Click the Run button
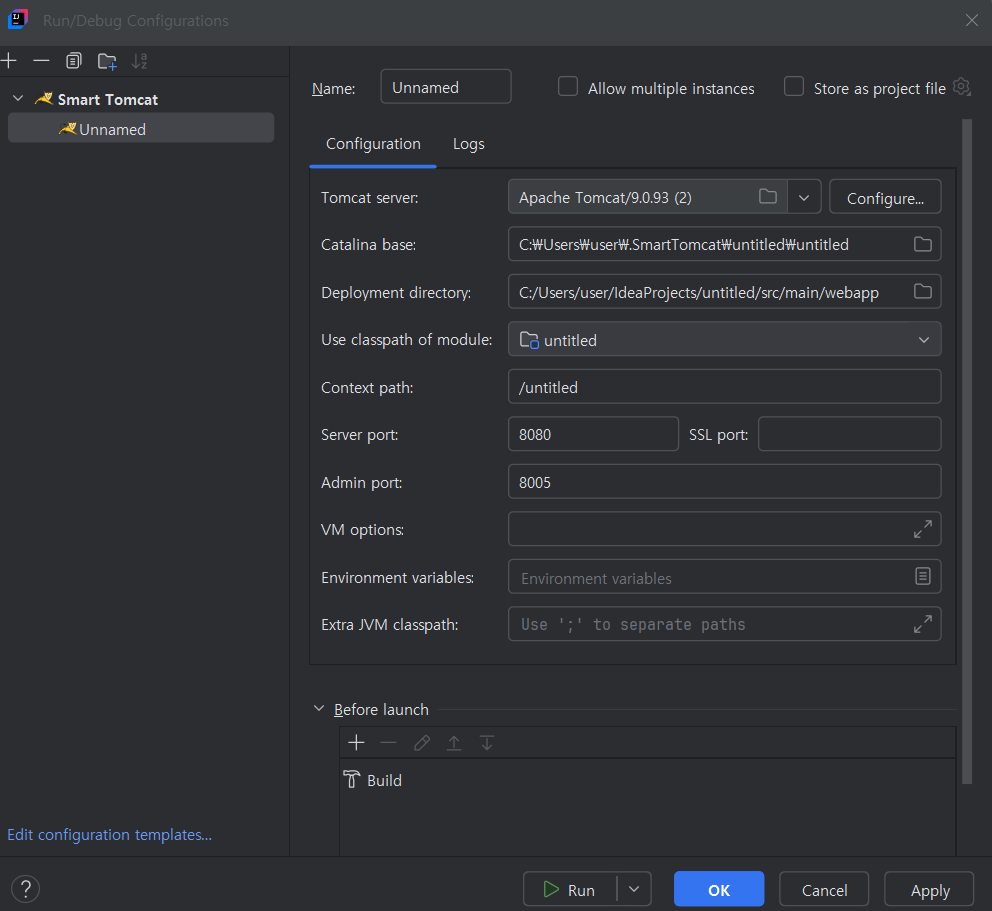This screenshot has width=992, height=911. coord(569,889)
